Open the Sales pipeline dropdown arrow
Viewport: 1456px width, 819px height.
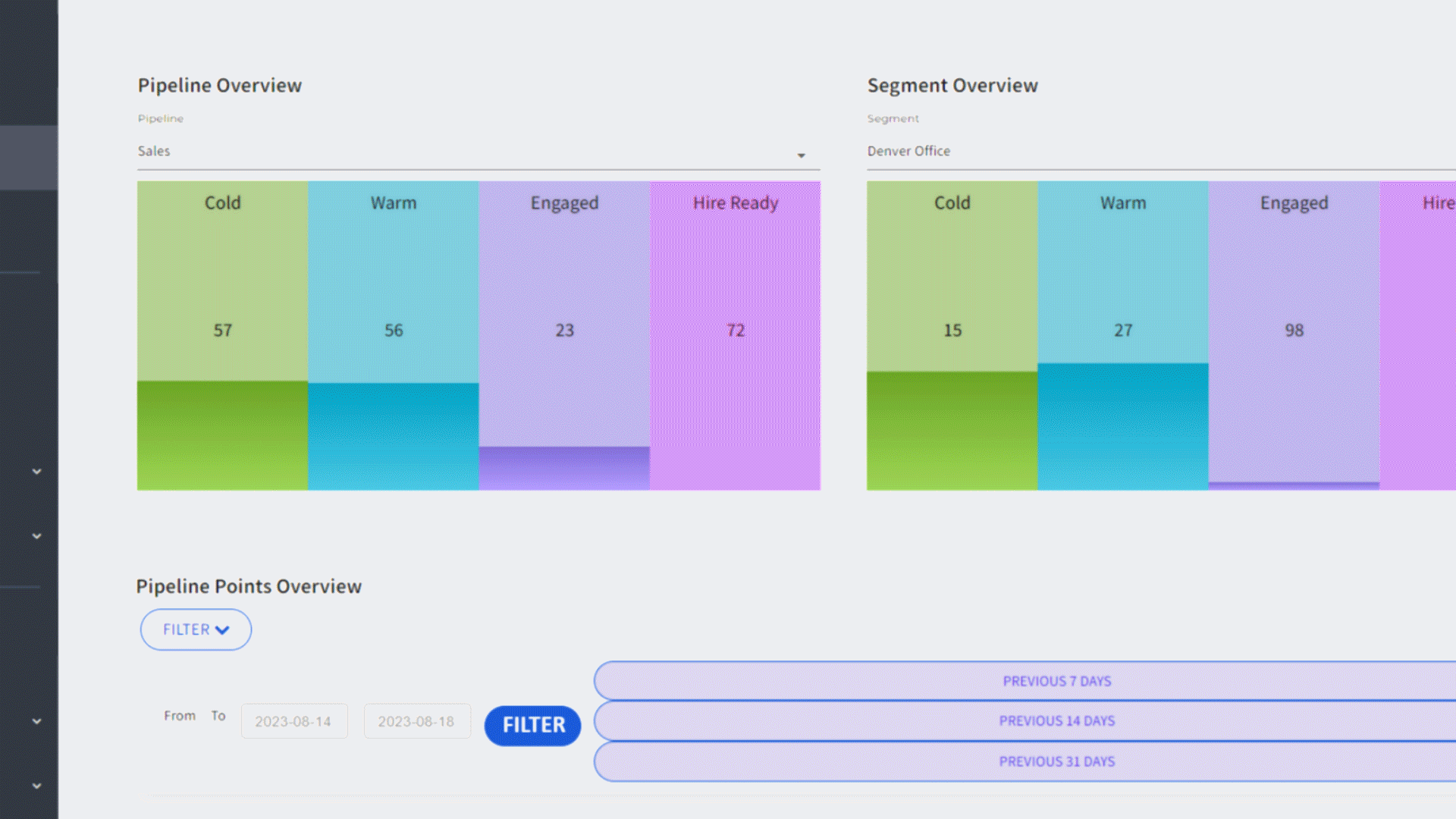point(801,155)
